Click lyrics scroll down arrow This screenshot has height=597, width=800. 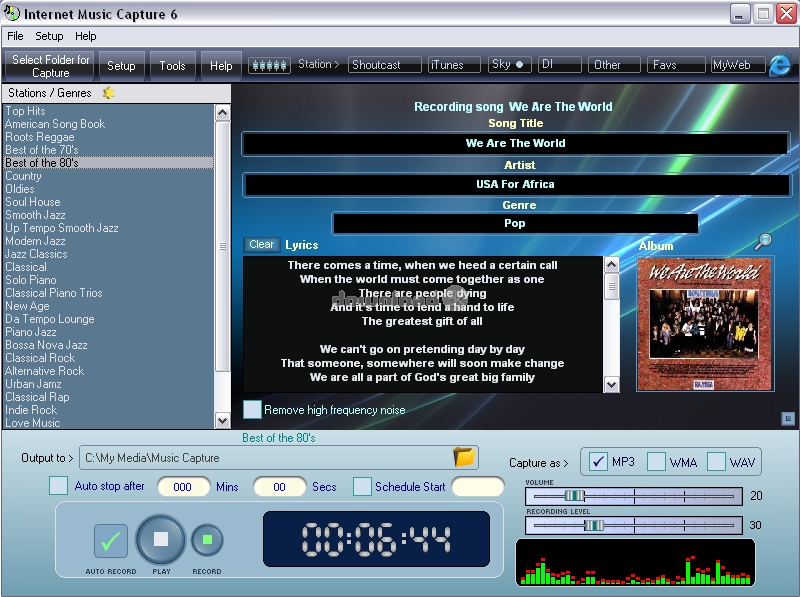pos(611,384)
